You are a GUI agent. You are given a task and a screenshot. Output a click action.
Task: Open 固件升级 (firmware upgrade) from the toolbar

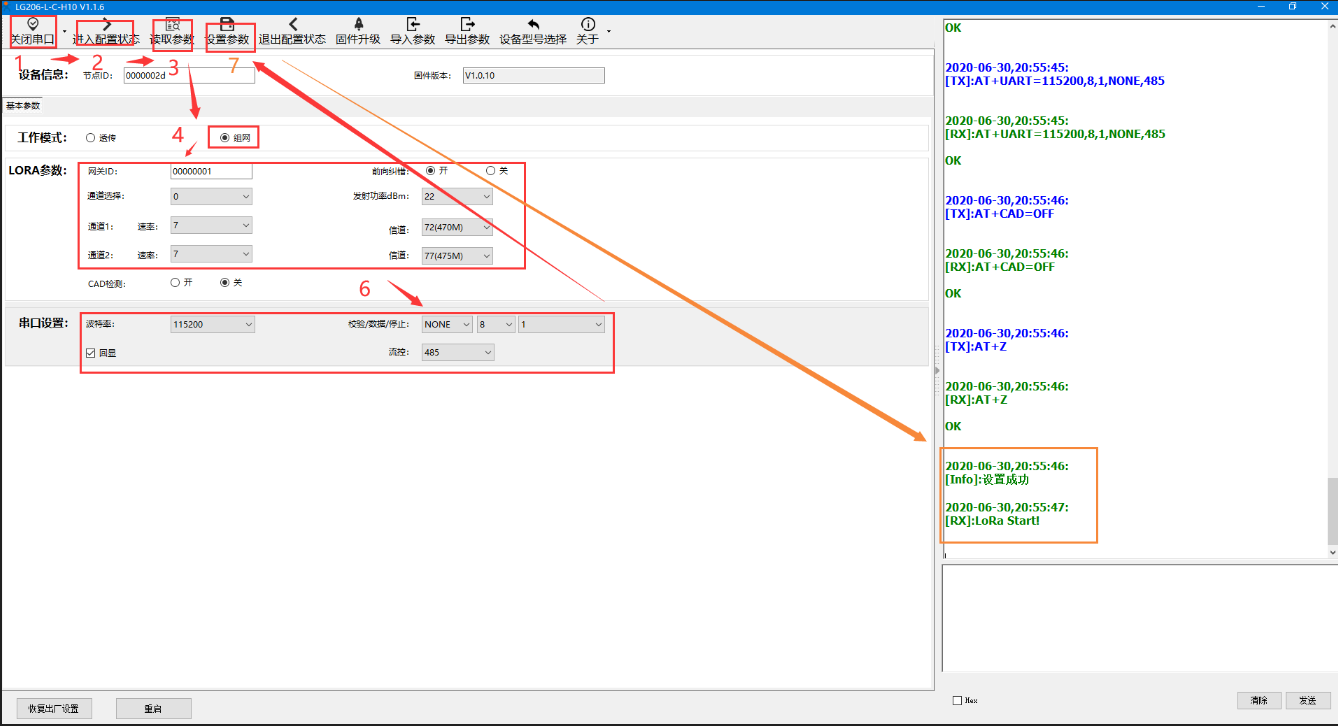[x=357, y=24]
